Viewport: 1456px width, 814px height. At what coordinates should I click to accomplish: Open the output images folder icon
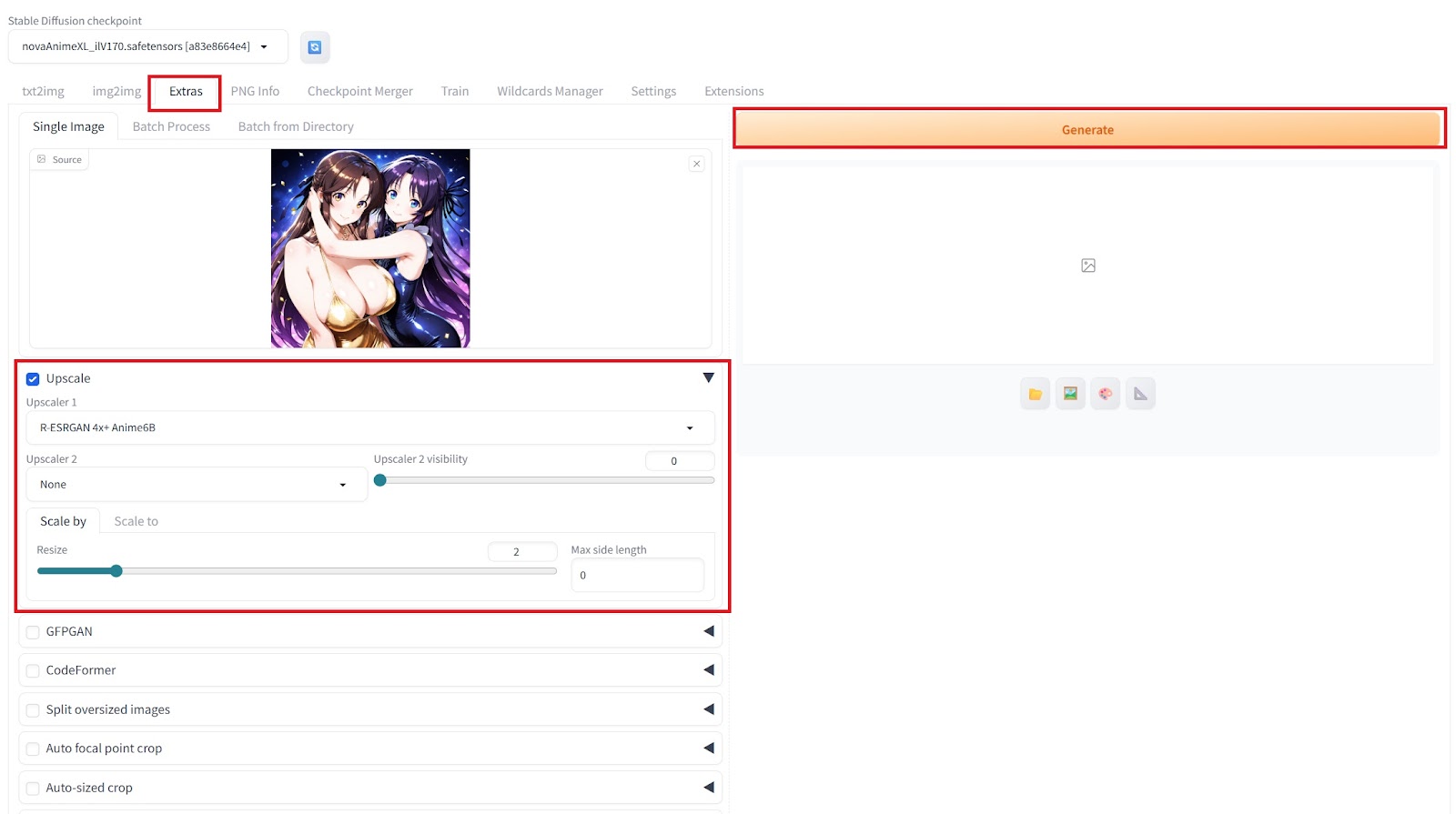[1035, 394]
